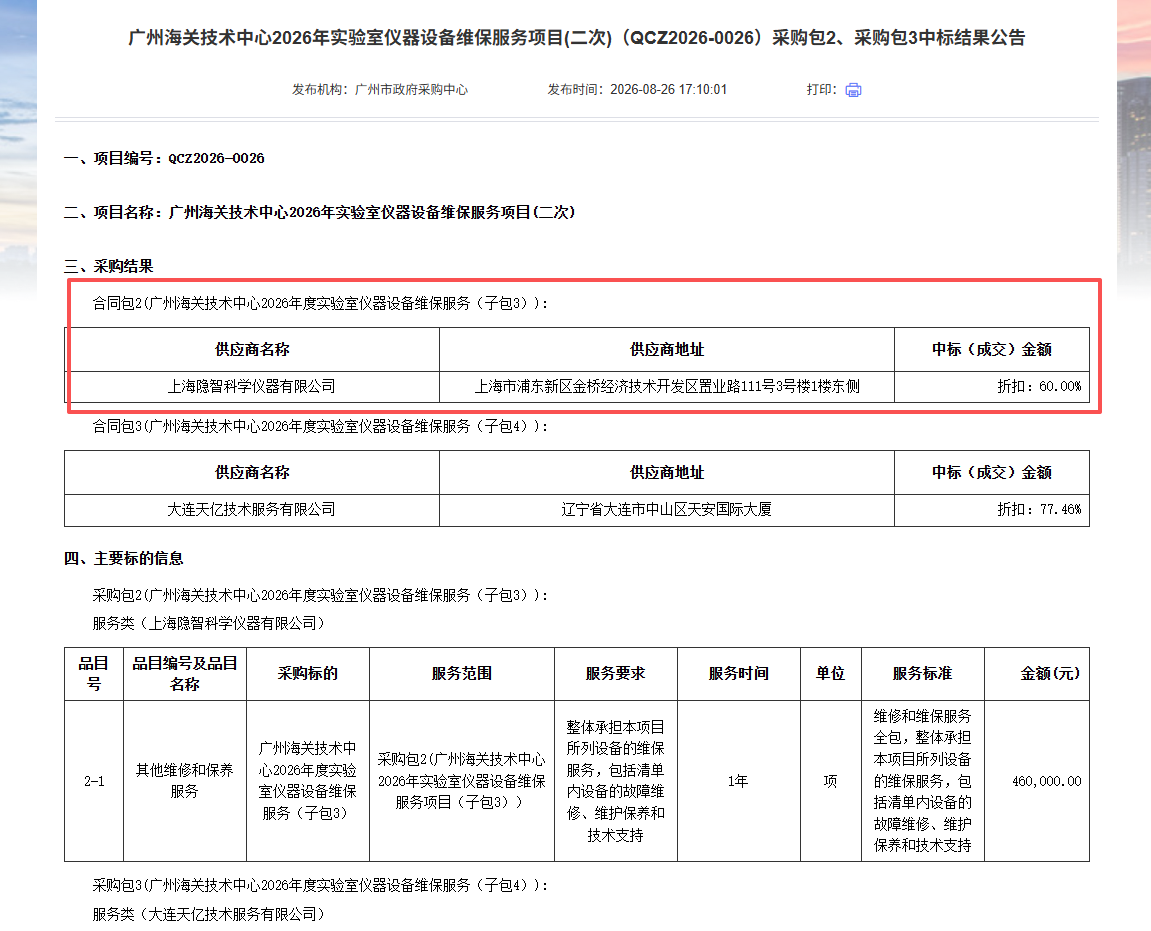Click the page title heading
Viewport: 1151px width, 931px height.
tap(576, 37)
